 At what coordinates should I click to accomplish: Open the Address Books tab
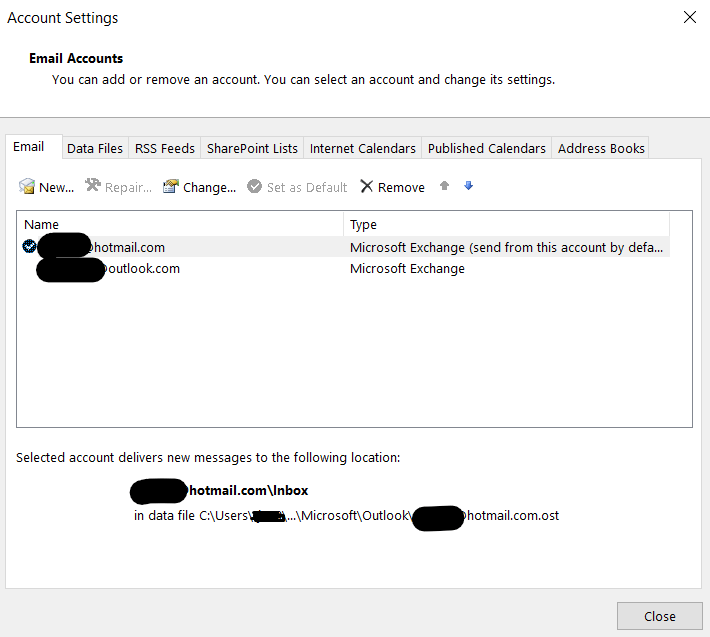pos(601,148)
